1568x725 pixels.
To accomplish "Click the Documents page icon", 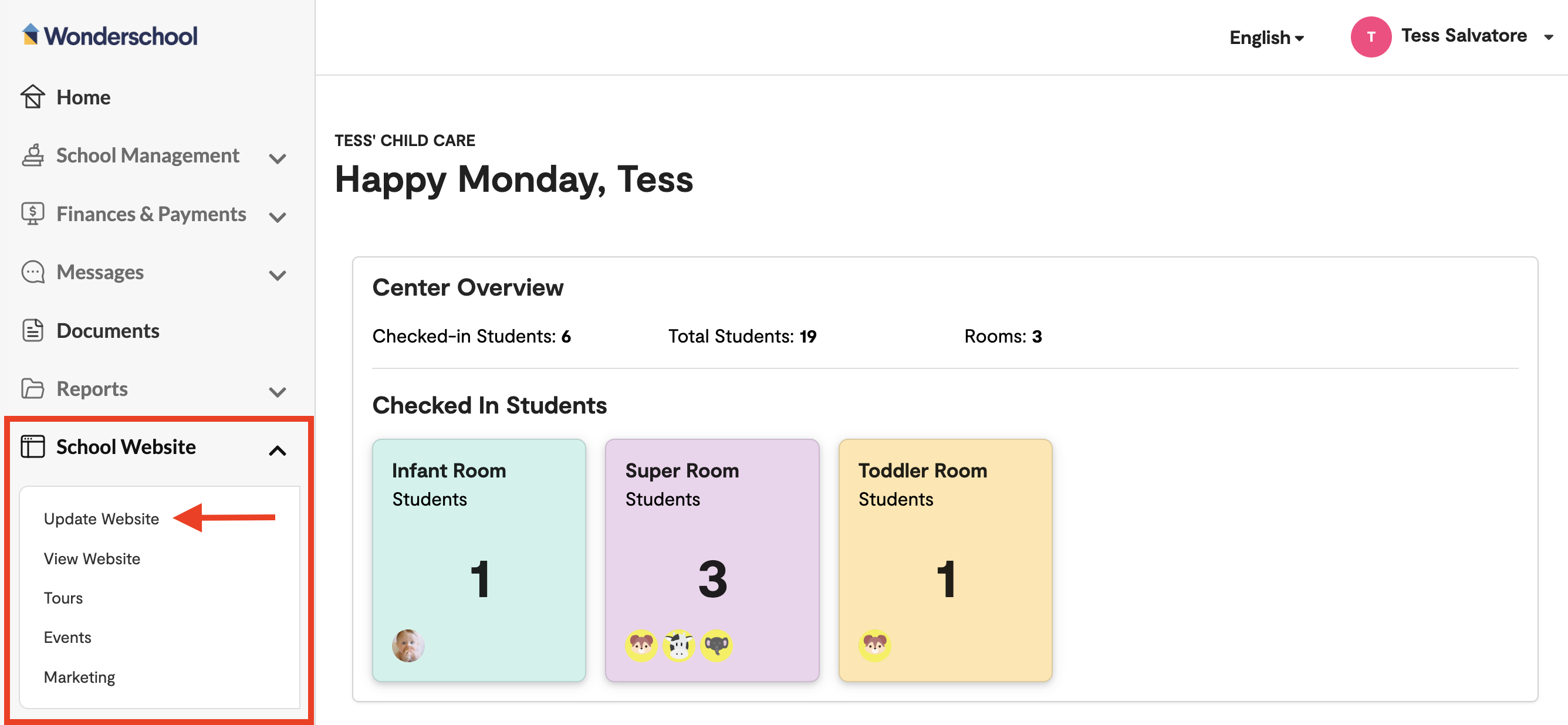I will point(33,330).
